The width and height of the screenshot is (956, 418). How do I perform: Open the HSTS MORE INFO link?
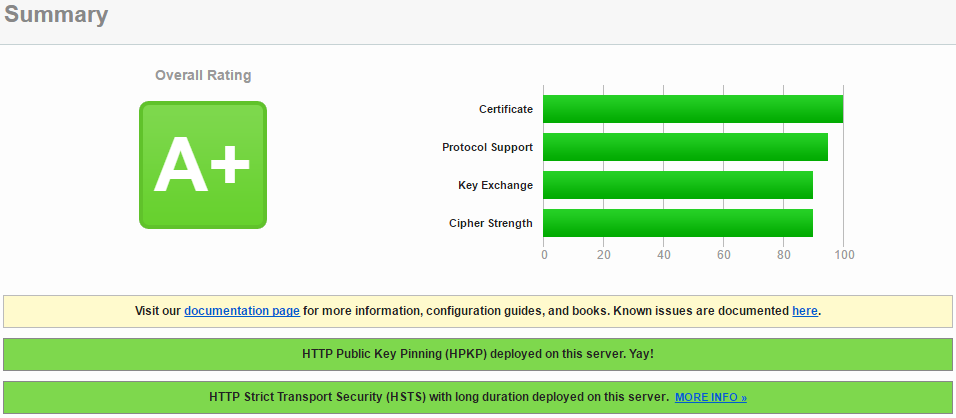[x=710, y=398]
